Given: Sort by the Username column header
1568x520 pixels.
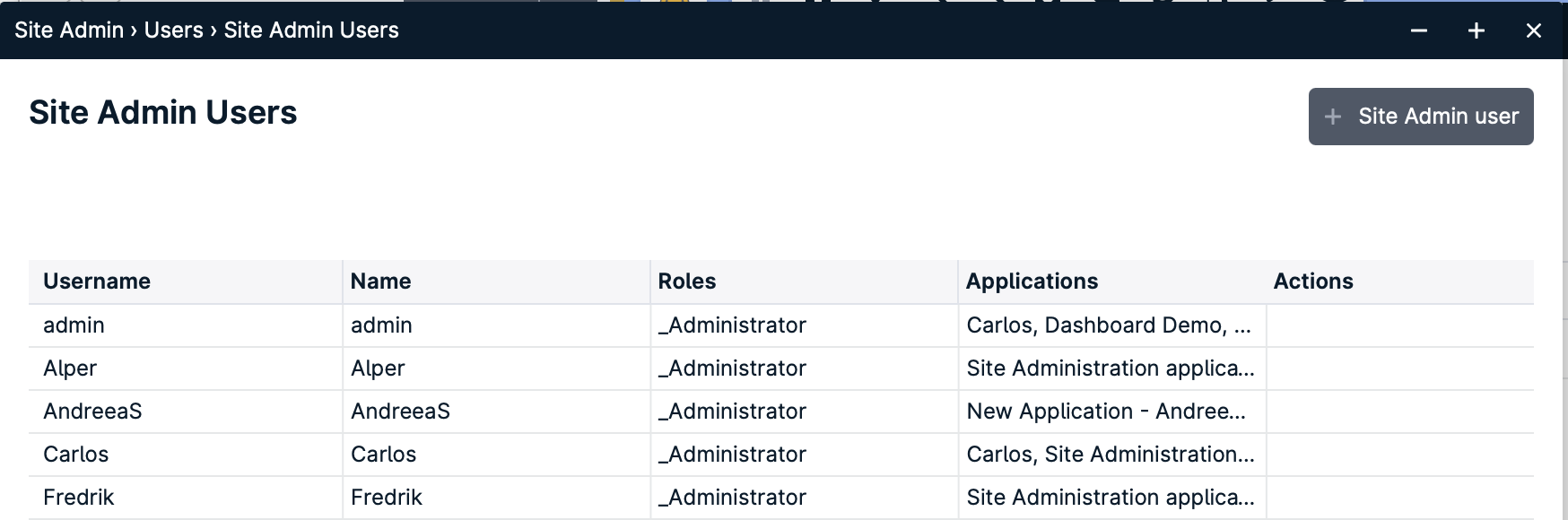Looking at the screenshot, I should coord(97,282).
